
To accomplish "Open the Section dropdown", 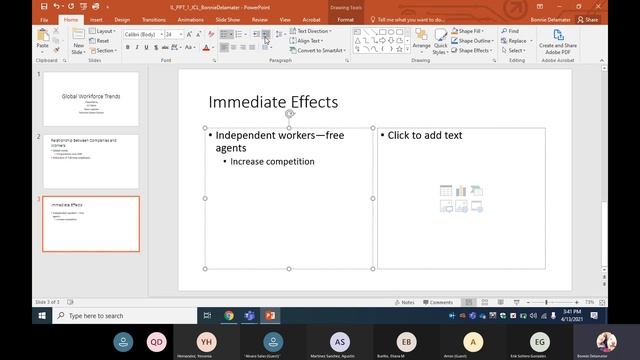I will pyautogui.click(x=103, y=51).
